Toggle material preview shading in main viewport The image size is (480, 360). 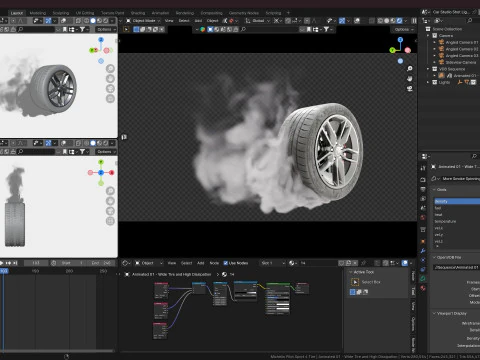pyautogui.click(x=393, y=21)
